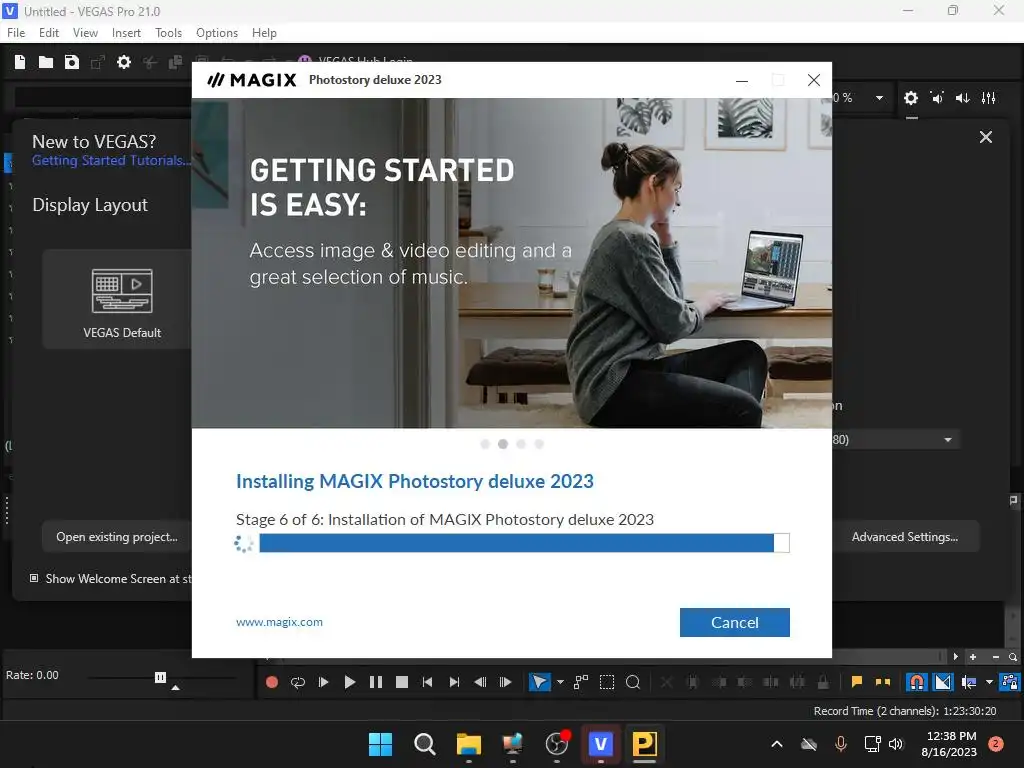Open www.magix.com link in installer
The height and width of the screenshot is (768, 1024).
(280, 622)
